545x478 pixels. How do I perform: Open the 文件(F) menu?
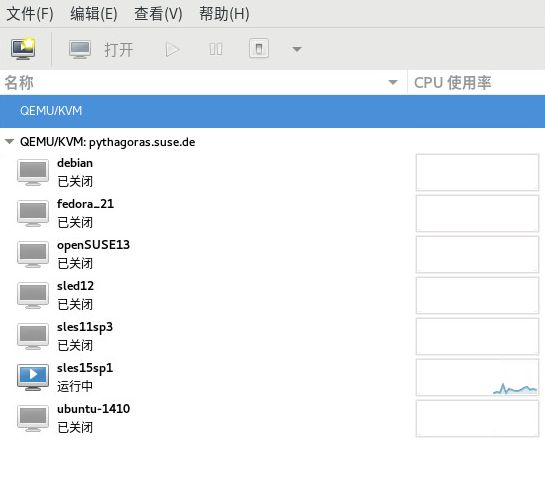[30, 14]
